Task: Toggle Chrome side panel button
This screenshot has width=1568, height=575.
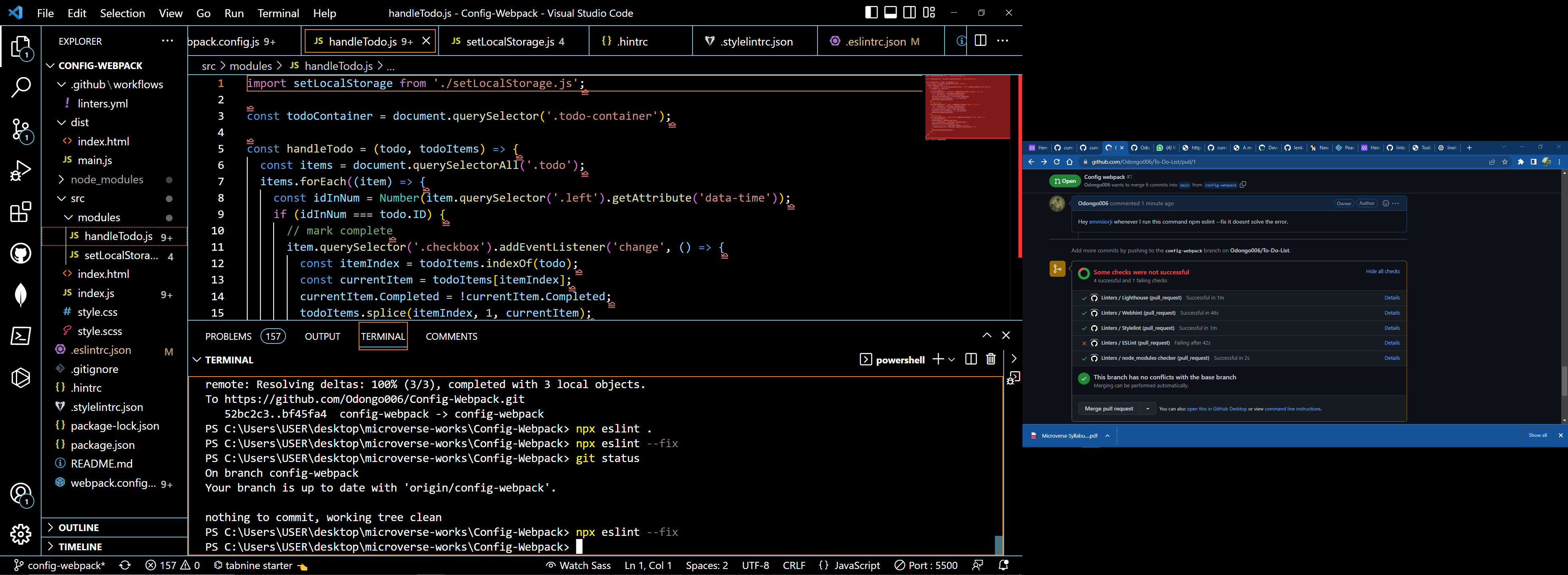Action: (1533, 162)
